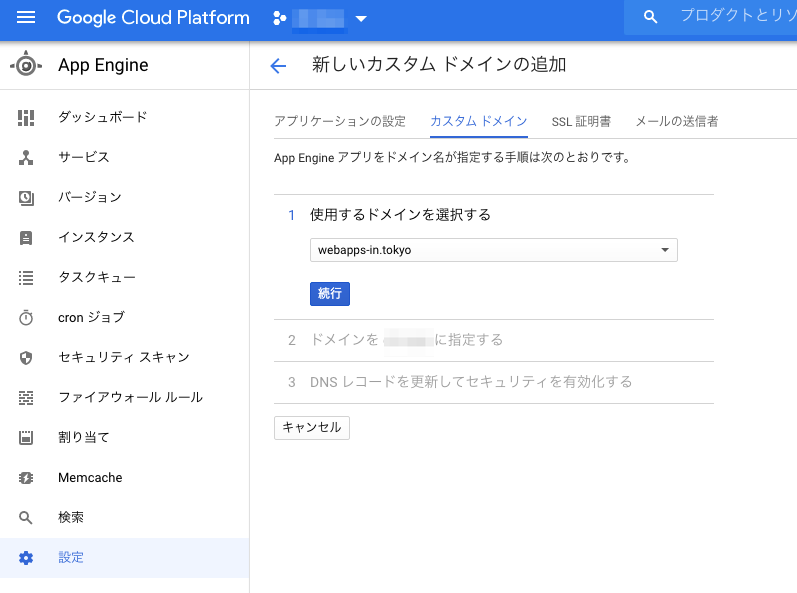Click the Memcache chip icon

click(26, 478)
